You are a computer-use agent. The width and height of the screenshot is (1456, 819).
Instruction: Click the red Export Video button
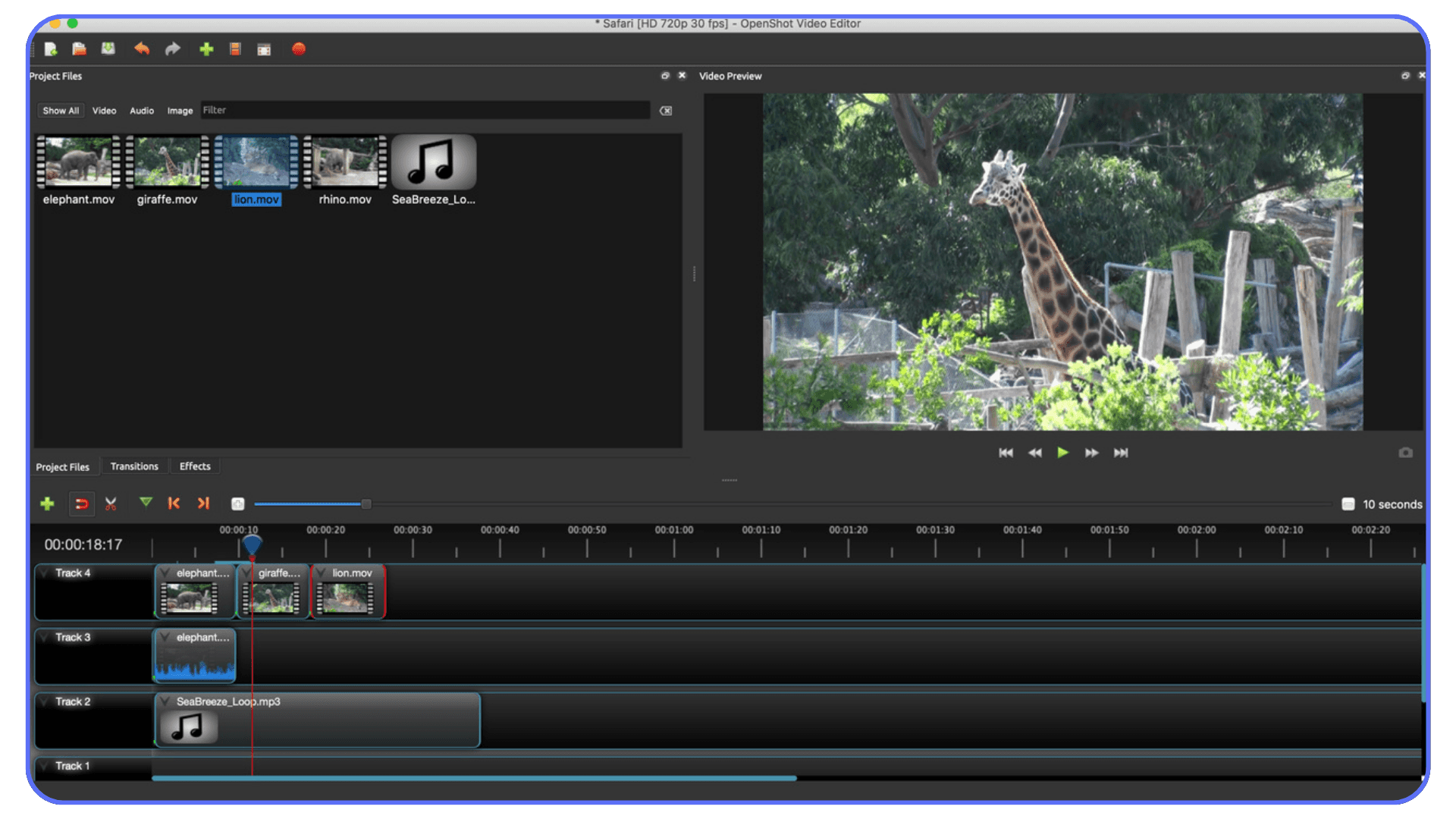pos(299,49)
